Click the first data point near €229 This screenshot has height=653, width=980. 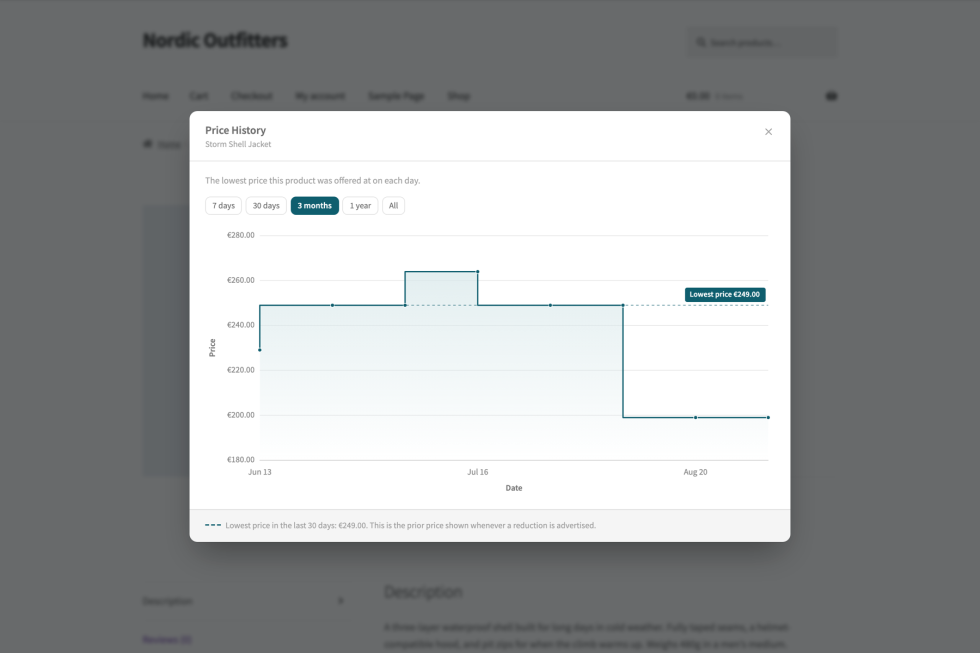click(x=260, y=350)
